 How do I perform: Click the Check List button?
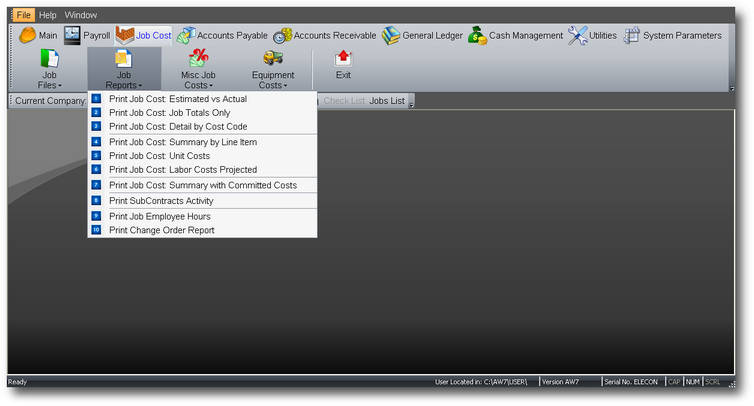[344, 101]
